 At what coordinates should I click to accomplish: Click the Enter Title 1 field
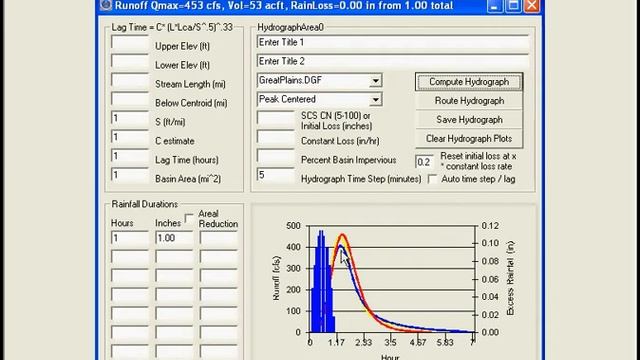click(393, 42)
